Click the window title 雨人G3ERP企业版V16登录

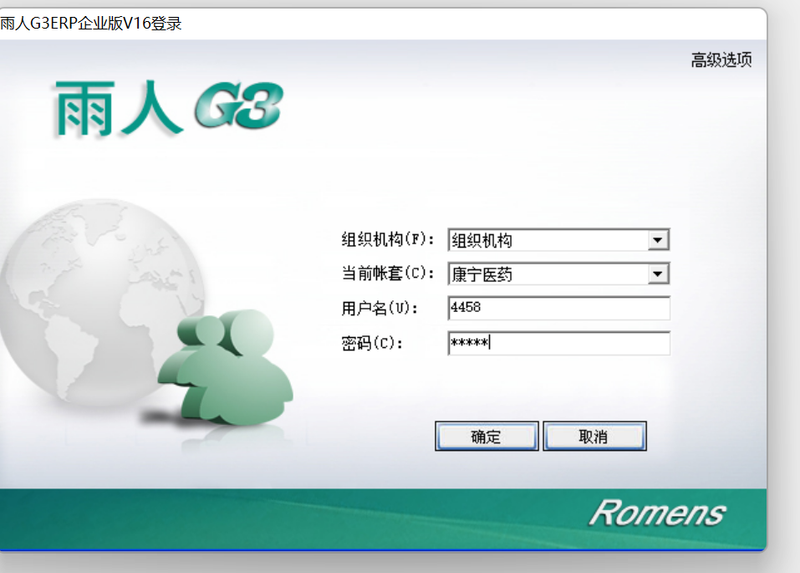click(92, 23)
